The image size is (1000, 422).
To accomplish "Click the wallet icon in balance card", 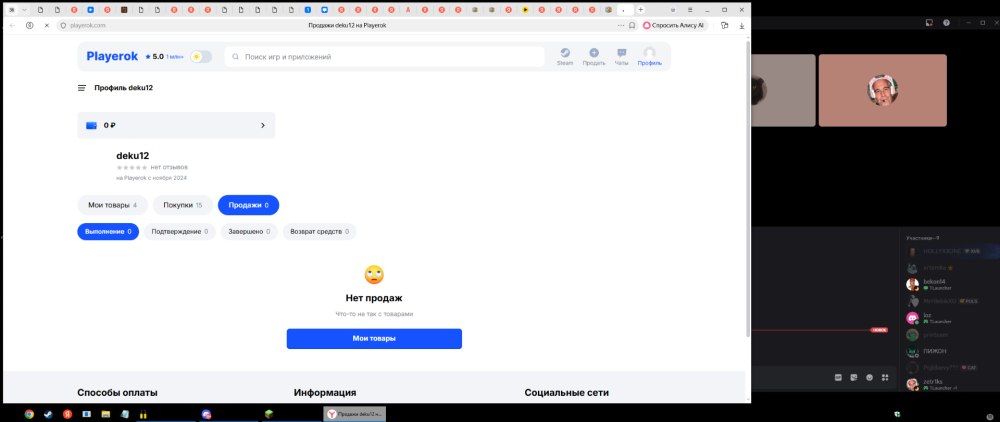I will pyautogui.click(x=91, y=126).
